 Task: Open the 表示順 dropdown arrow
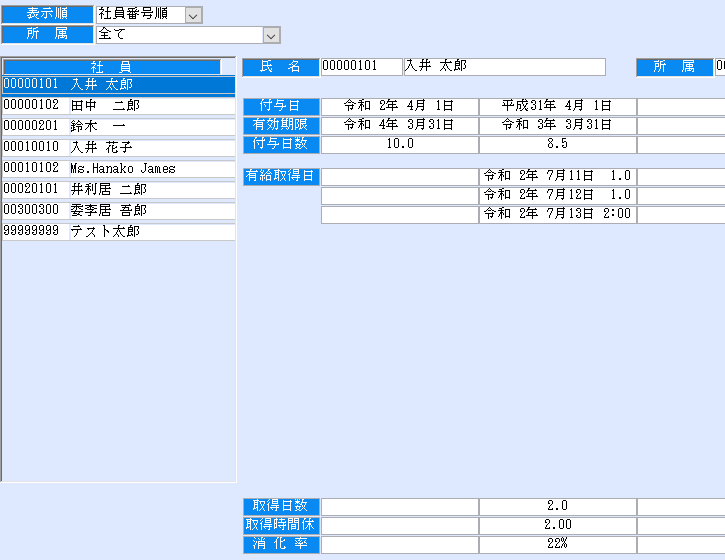click(x=193, y=14)
